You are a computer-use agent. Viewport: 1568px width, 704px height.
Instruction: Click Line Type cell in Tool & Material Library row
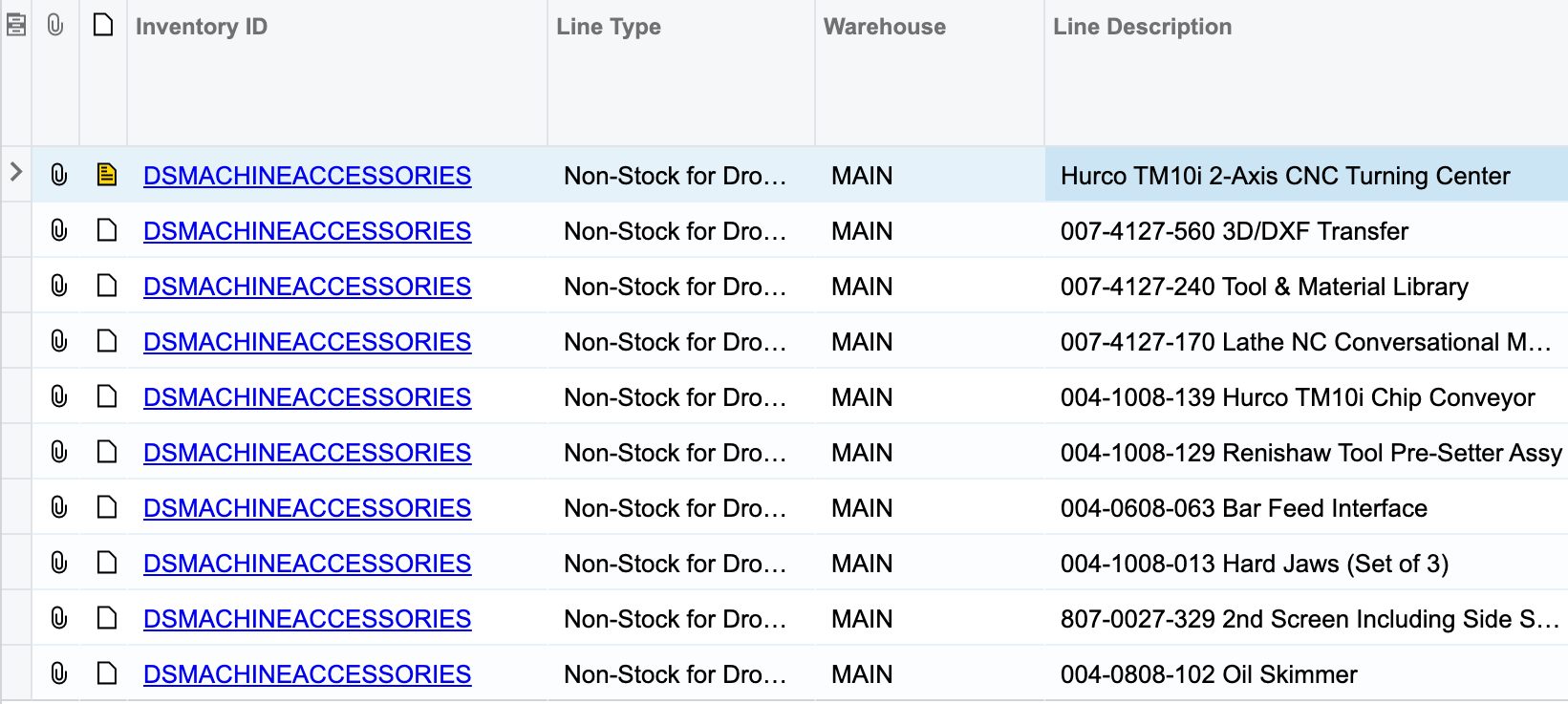[x=681, y=286]
